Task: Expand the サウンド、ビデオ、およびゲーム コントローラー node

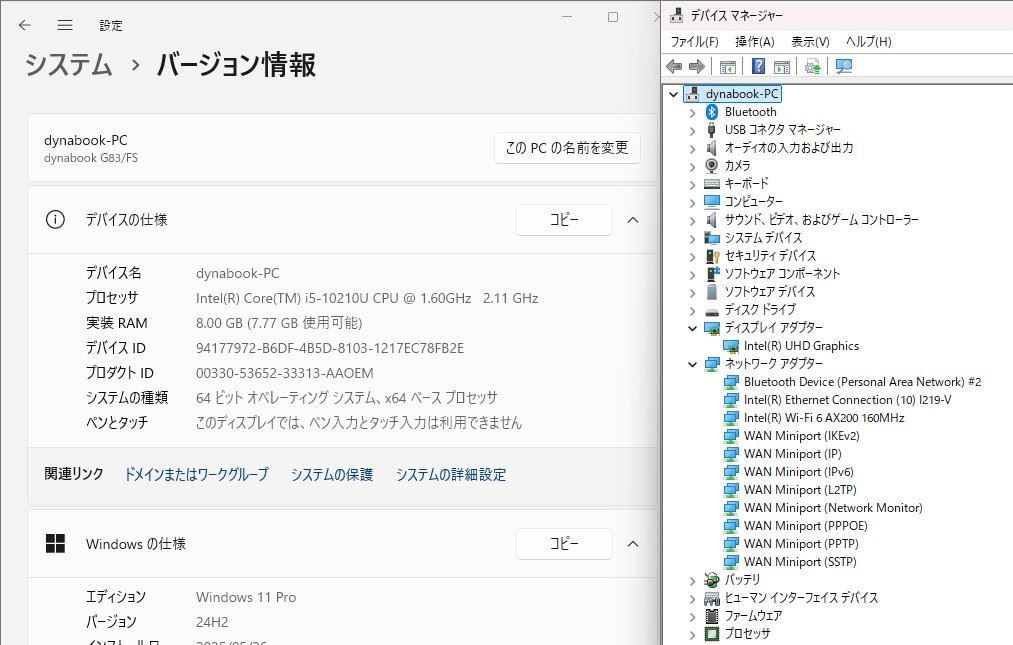Action: tap(693, 220)
